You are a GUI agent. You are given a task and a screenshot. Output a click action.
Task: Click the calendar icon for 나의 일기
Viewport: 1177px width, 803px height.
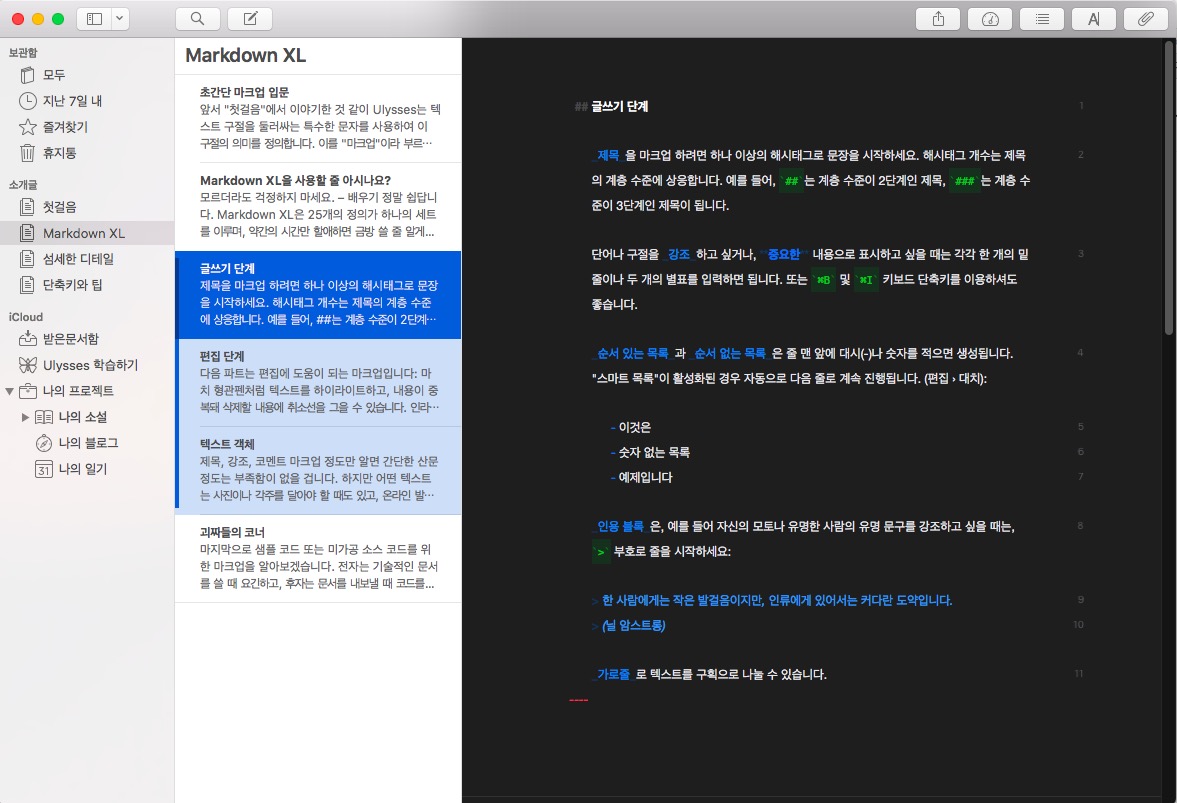(x=44, y=469)
